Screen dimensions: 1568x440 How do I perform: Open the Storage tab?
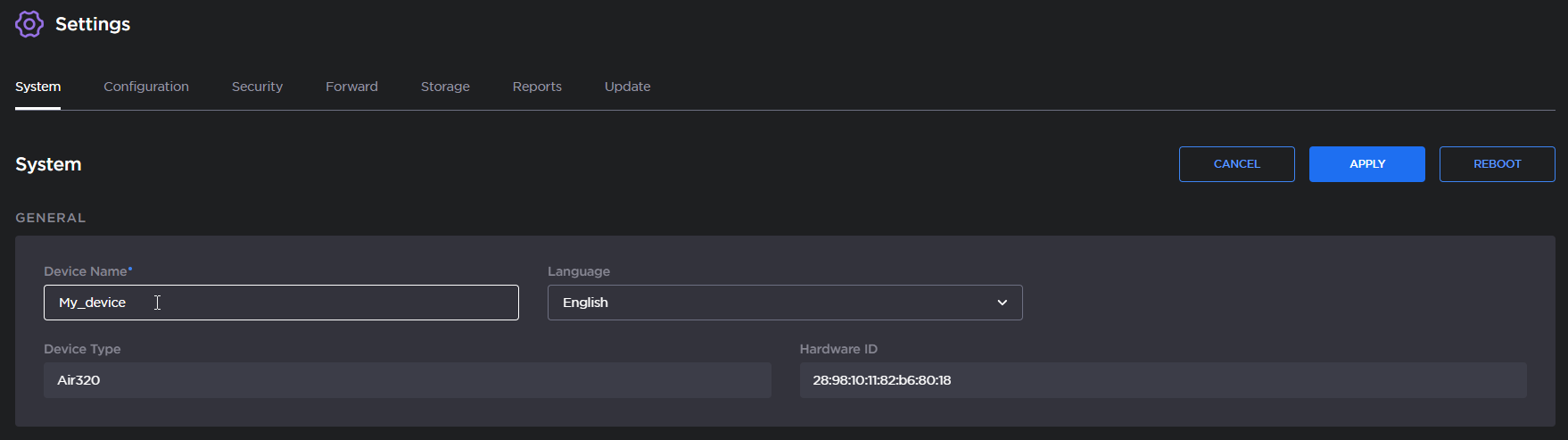pyautogui.click(x=445, y=87)
